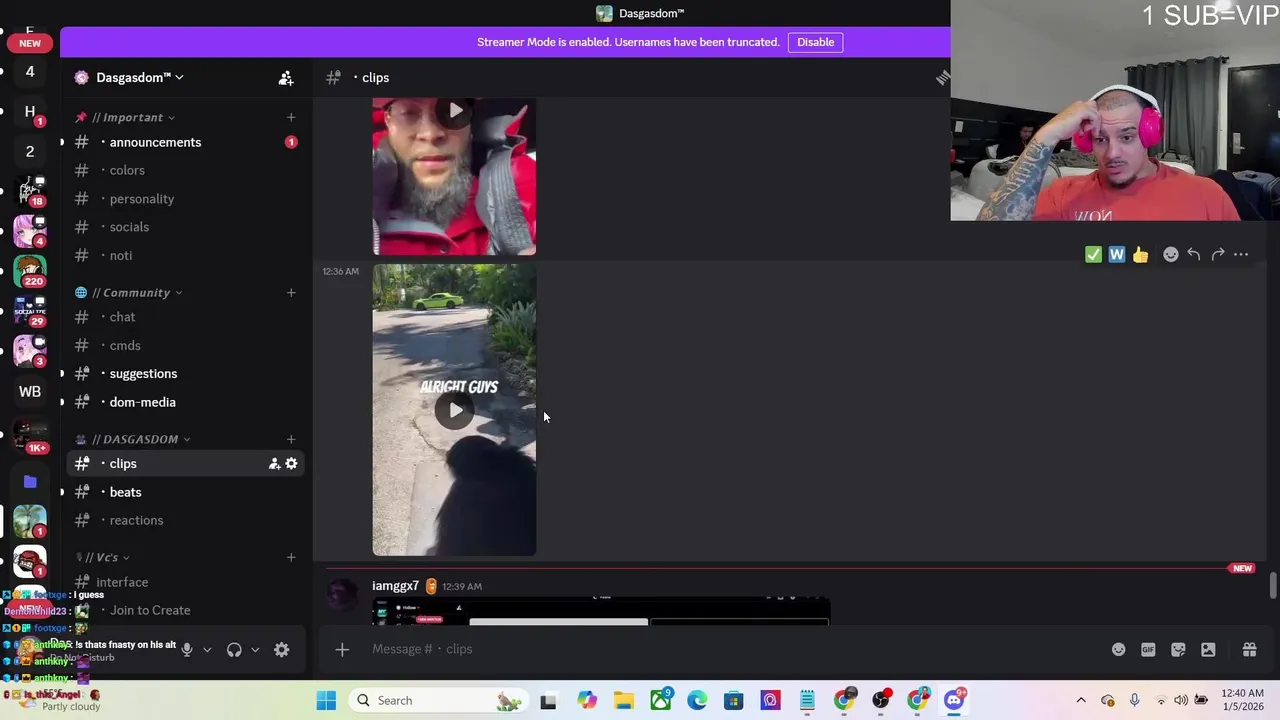Add thumbs up reaction to message
The image size is (1280, 720).
click(1141, 255)
